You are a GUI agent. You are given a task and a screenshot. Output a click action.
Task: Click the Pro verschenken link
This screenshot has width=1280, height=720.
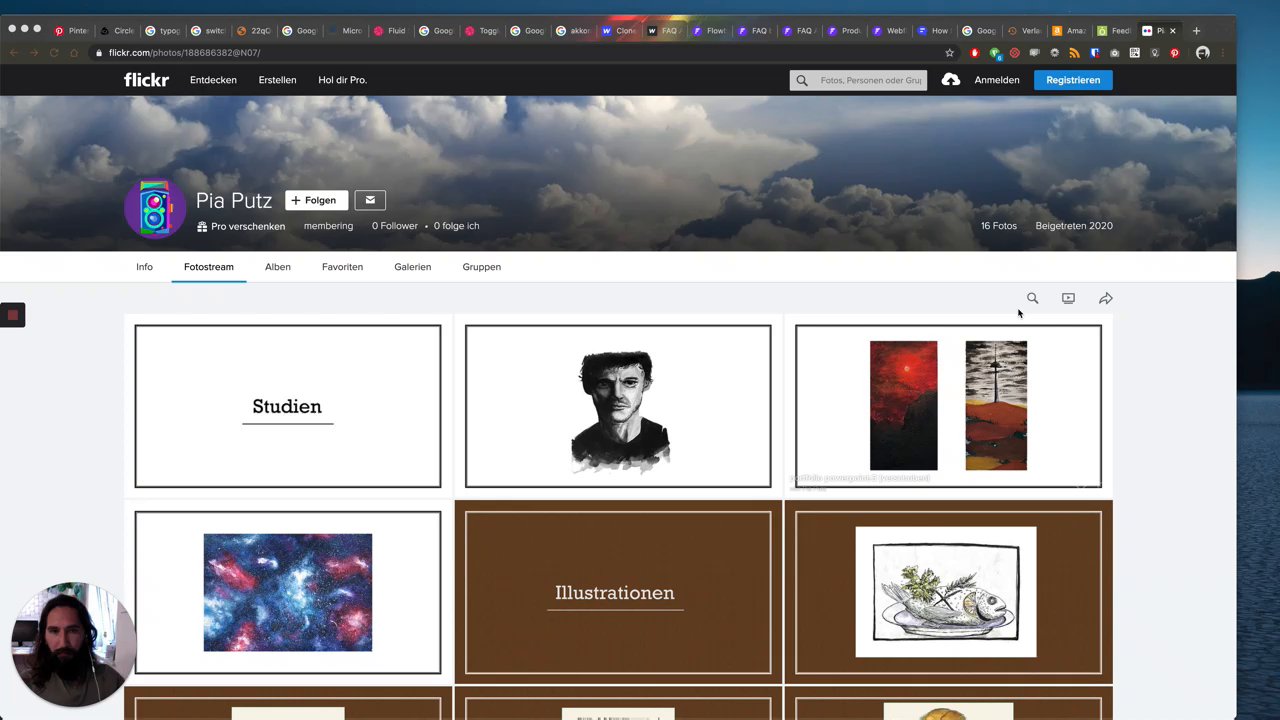tap(248, 227)
